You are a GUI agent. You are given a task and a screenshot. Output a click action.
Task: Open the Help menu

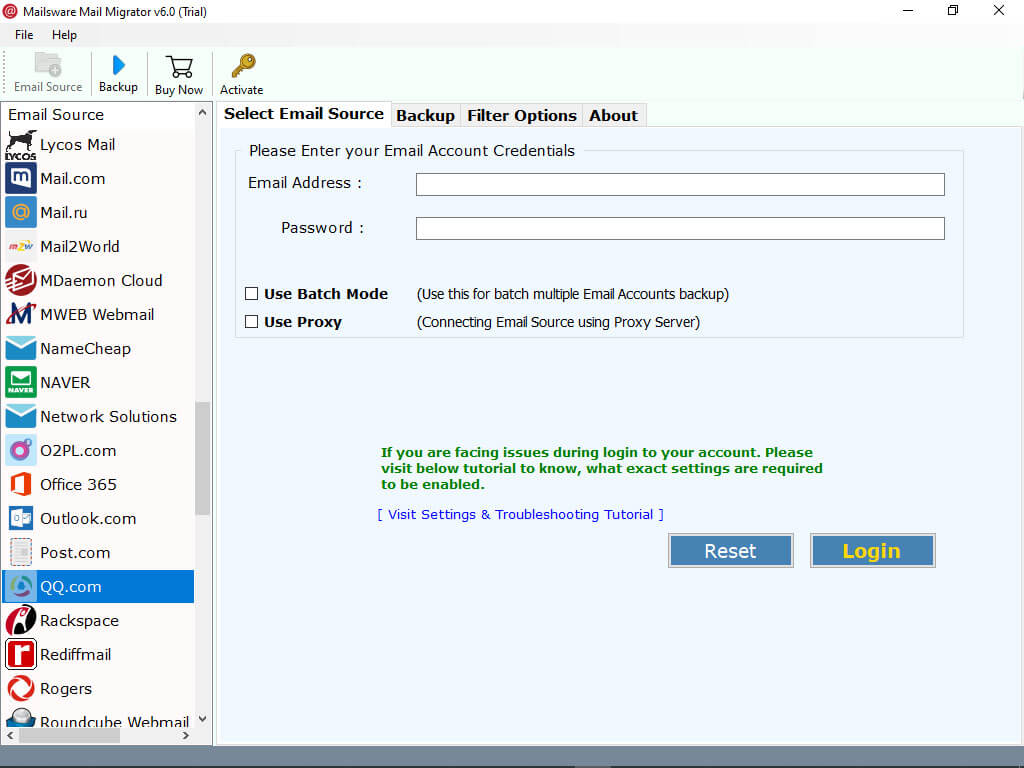pos(64,34)
